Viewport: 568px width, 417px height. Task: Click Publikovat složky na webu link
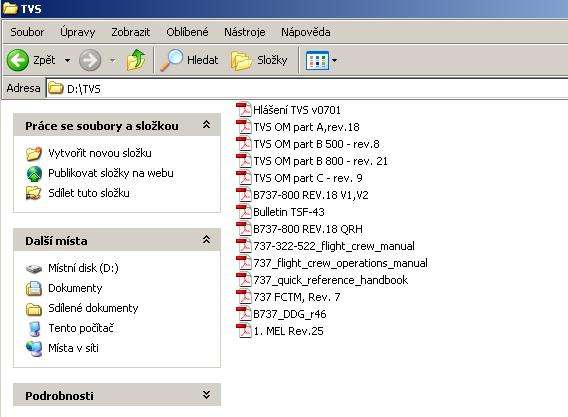coord(111,173)
